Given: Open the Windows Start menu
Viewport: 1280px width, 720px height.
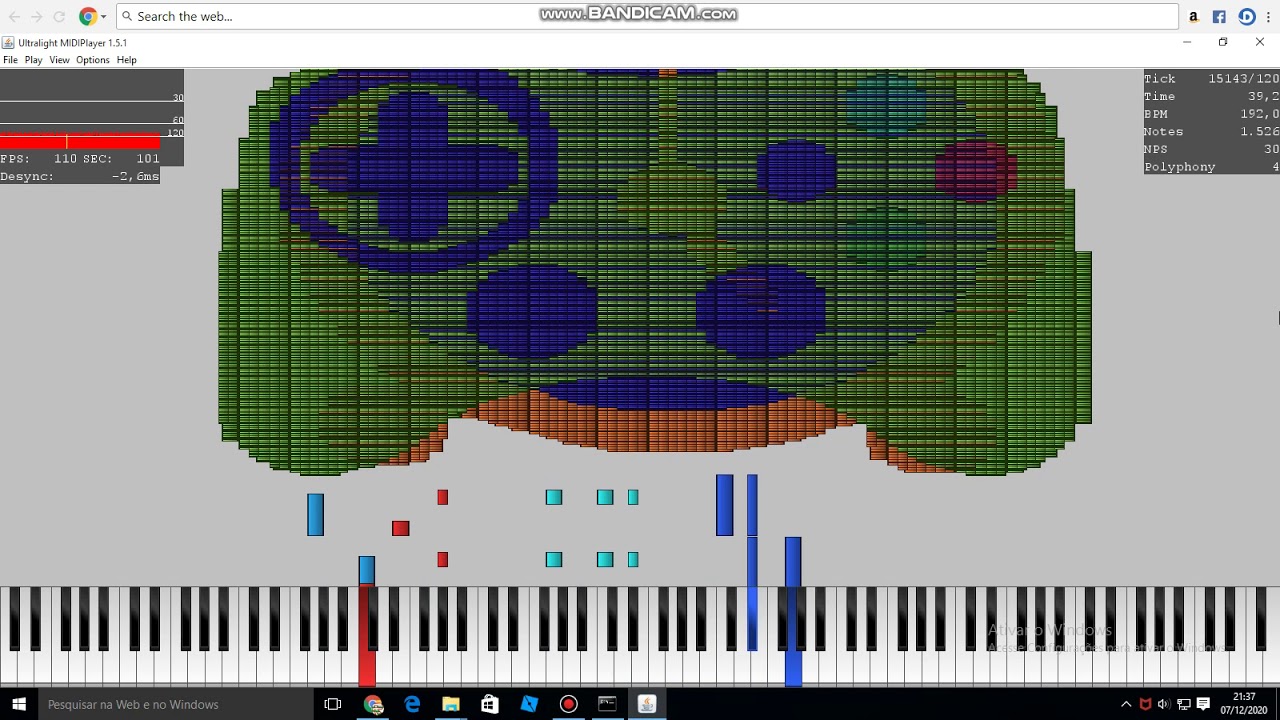Looking at the screenshot, I should coord(18,704).
